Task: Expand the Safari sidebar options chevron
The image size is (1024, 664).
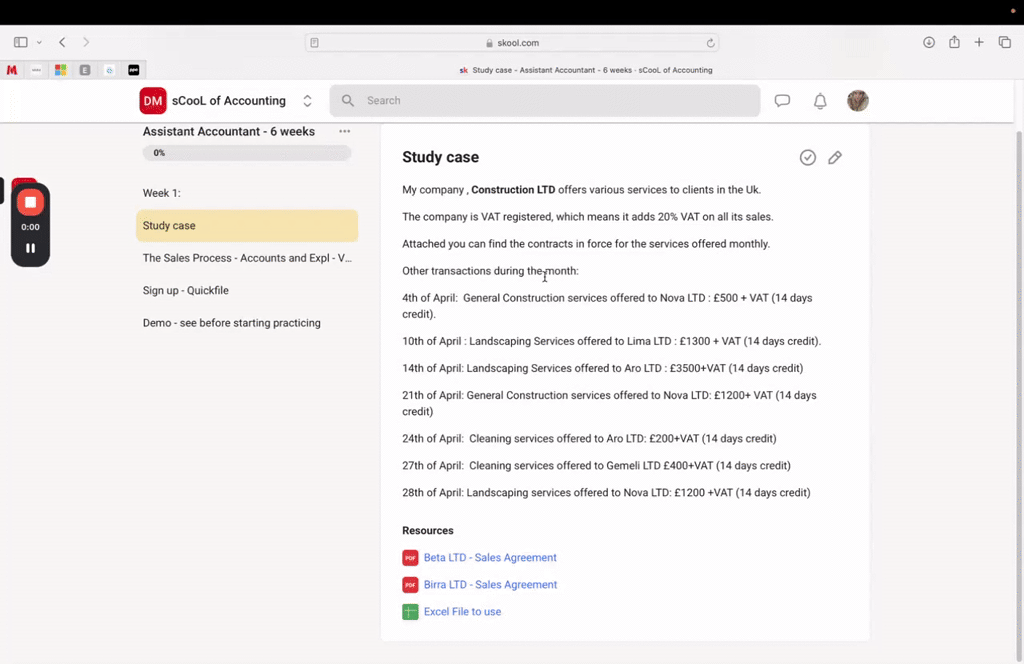Action: (x=39, y=43)
